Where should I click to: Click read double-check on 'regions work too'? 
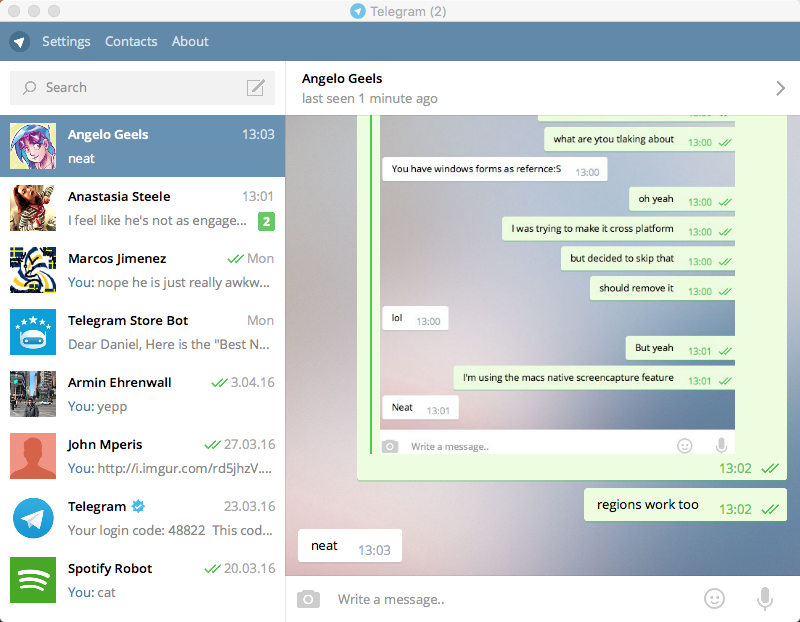770,509
